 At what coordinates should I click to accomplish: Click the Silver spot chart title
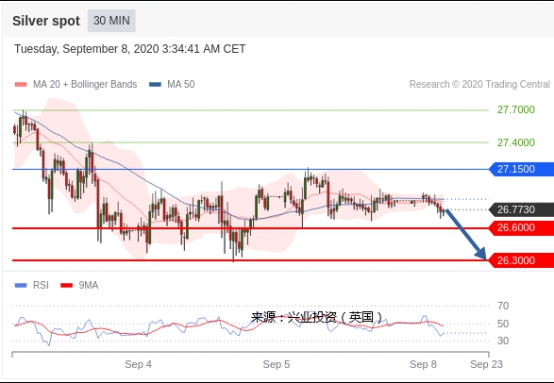point(46,21)
